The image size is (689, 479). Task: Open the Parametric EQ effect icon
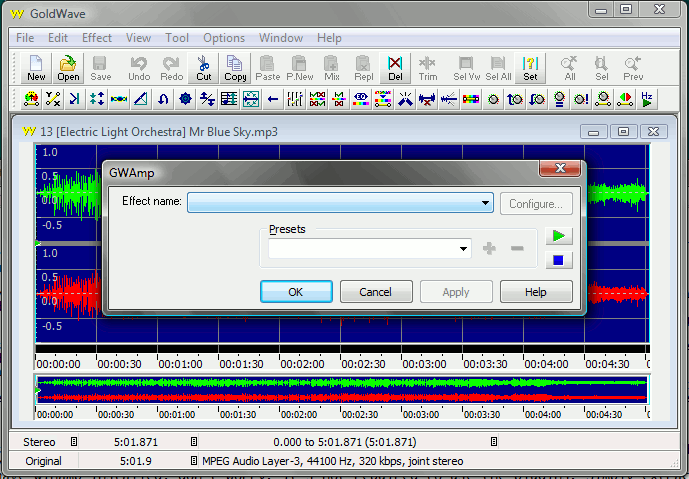pyautogui.click(x=383, y=99)
